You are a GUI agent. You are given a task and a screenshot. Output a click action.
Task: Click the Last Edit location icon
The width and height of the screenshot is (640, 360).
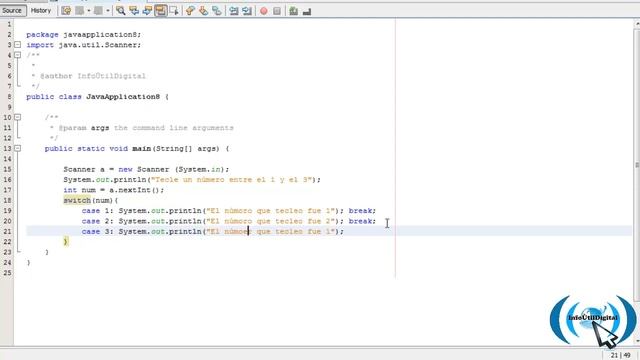click(x=66, y=11)
